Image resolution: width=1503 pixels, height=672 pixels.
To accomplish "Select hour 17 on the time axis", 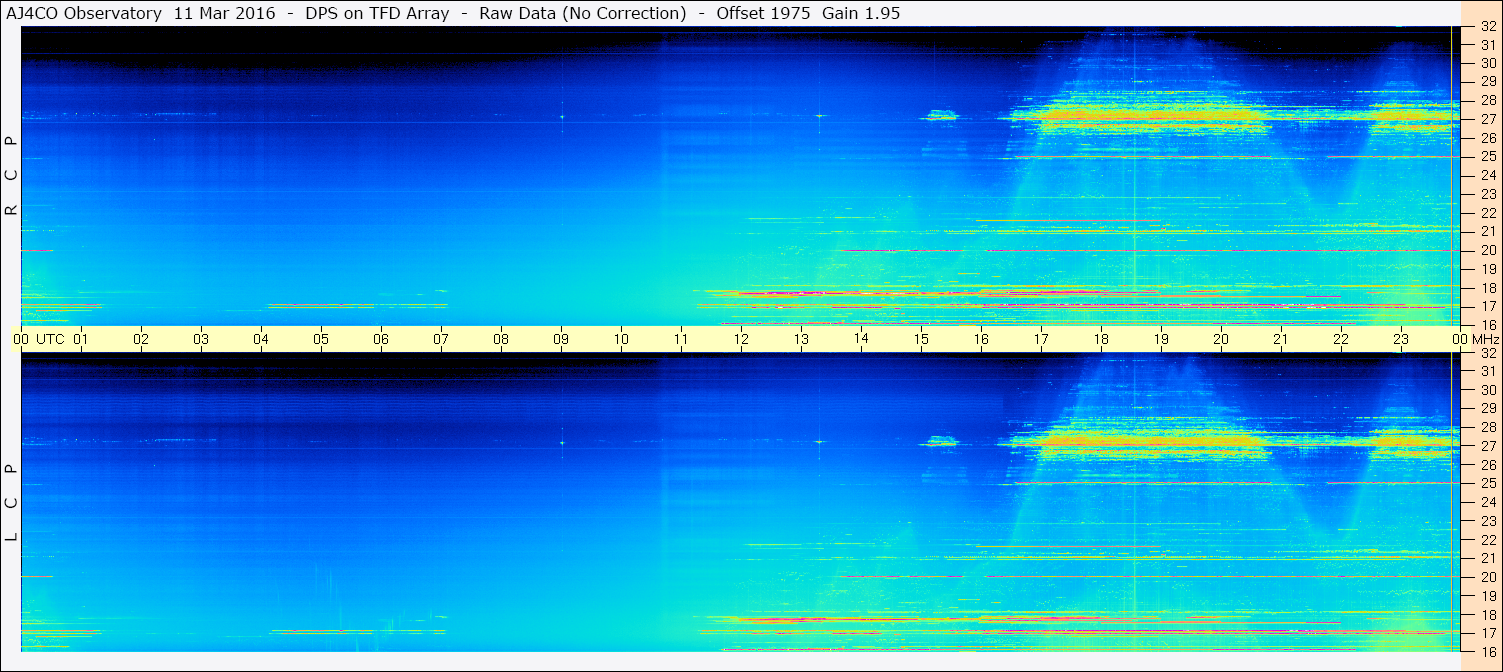I will tap(1041, 339).
